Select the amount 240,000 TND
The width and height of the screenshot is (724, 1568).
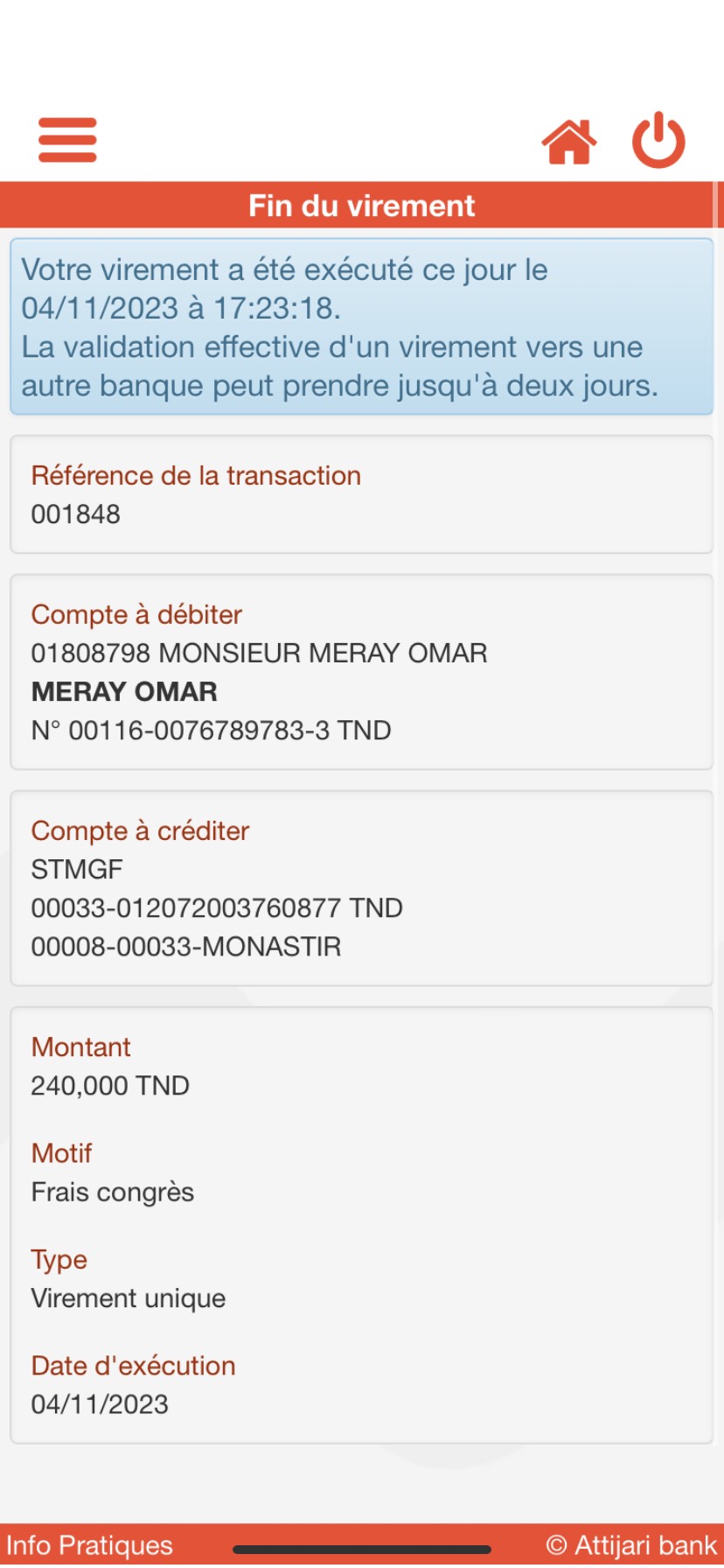coord(110,1086)
